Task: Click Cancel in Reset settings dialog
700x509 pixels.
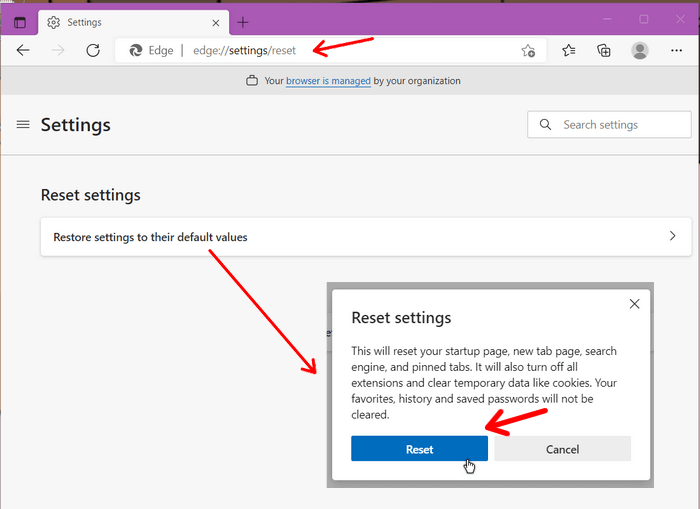Action: 562,449
